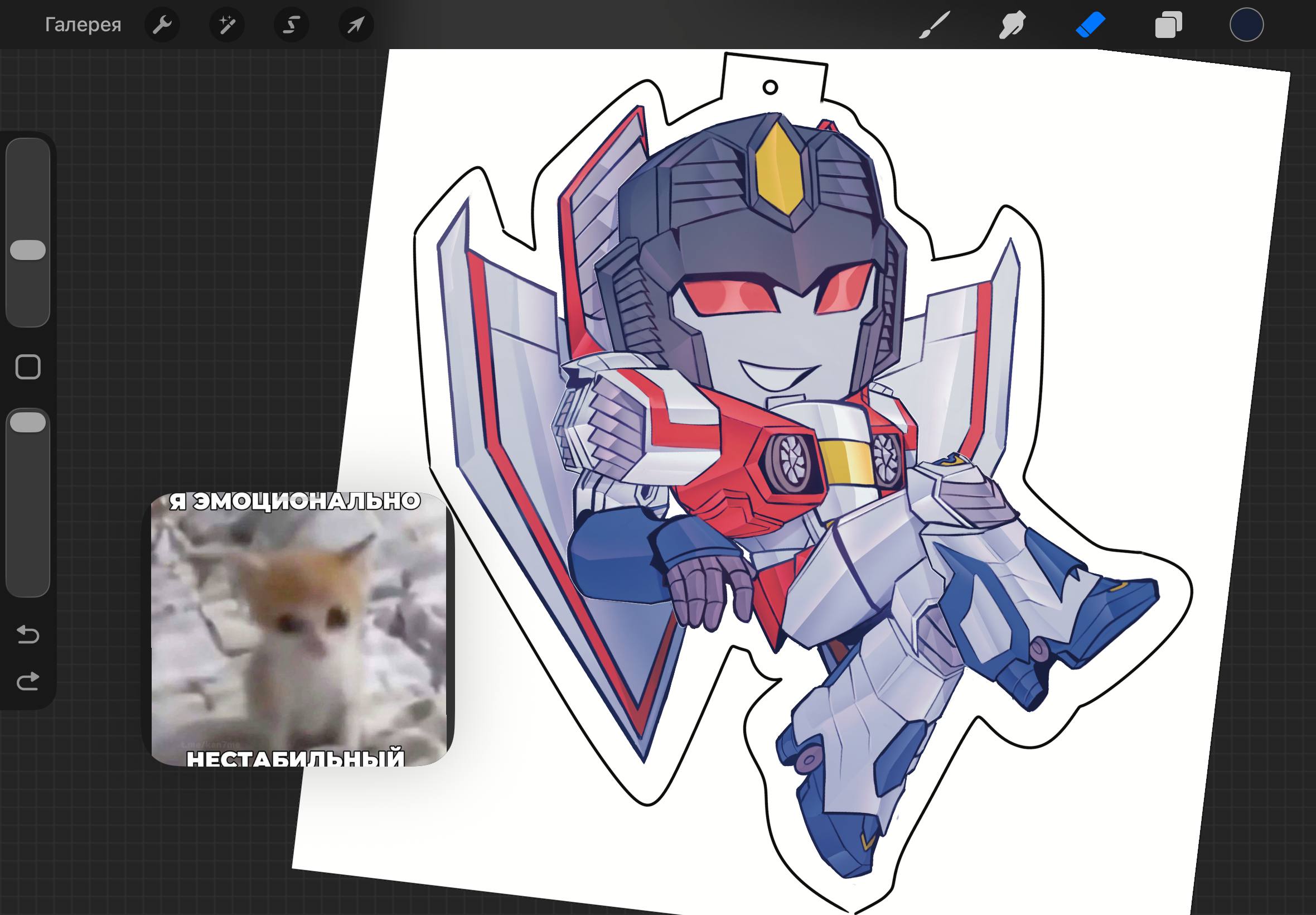Open the Adjustments magic wand menu
This screenshot has height=915, width=1316.
227,25
